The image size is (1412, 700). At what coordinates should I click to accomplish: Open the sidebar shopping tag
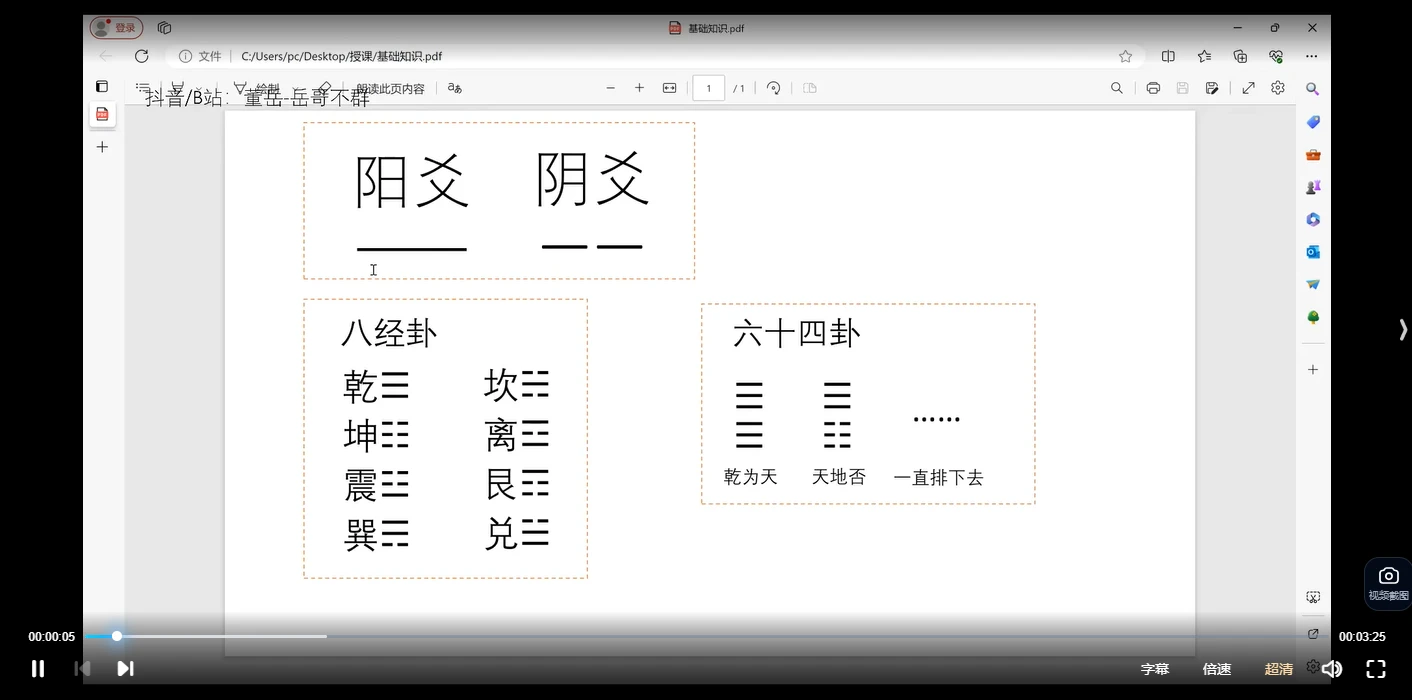1313,122
